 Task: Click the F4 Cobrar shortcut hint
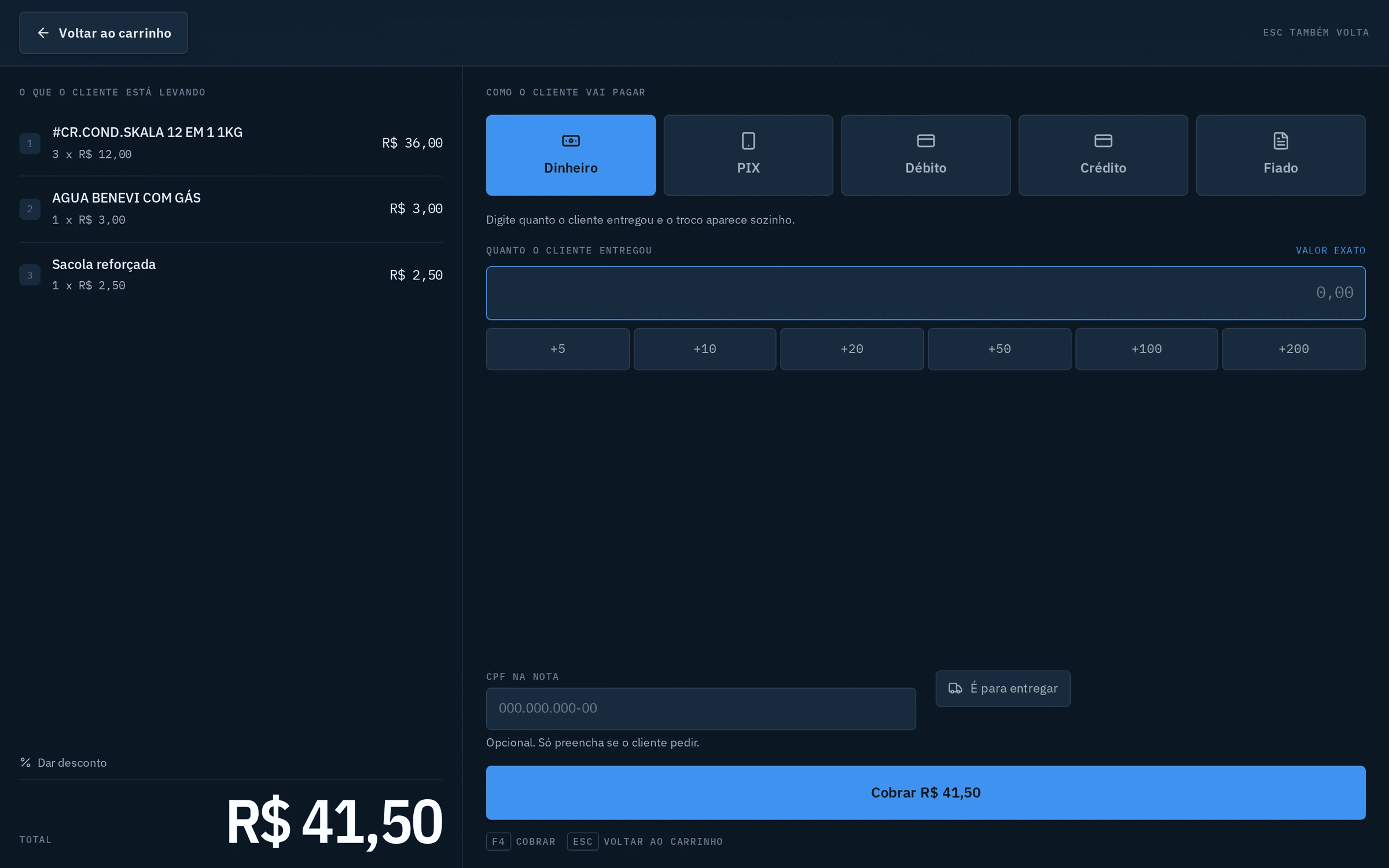pos(521,841)
